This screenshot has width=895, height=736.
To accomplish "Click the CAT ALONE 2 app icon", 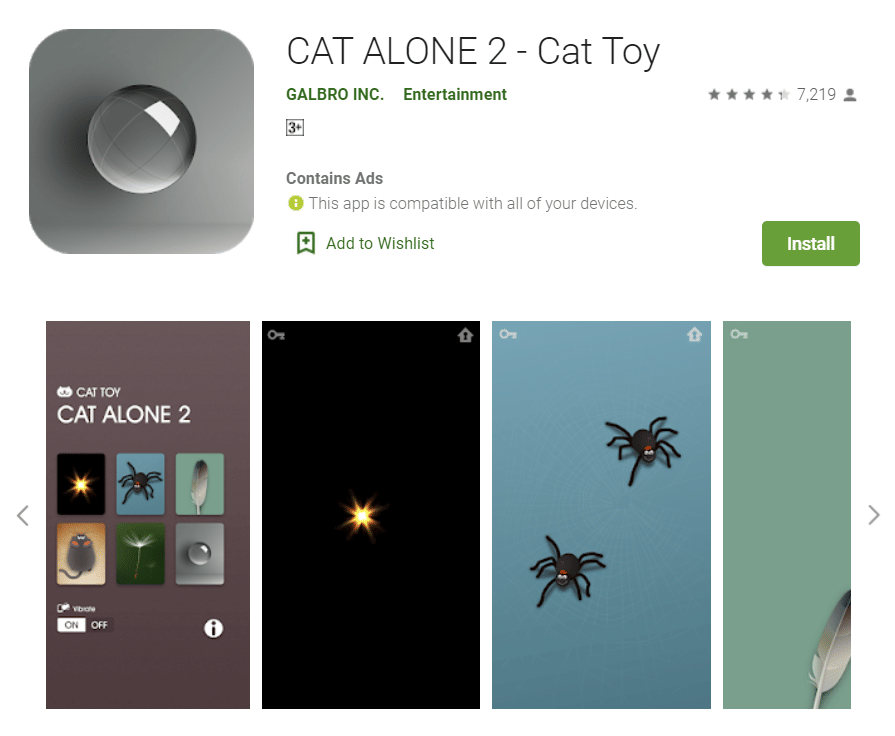I will click(x=142, y=142).
